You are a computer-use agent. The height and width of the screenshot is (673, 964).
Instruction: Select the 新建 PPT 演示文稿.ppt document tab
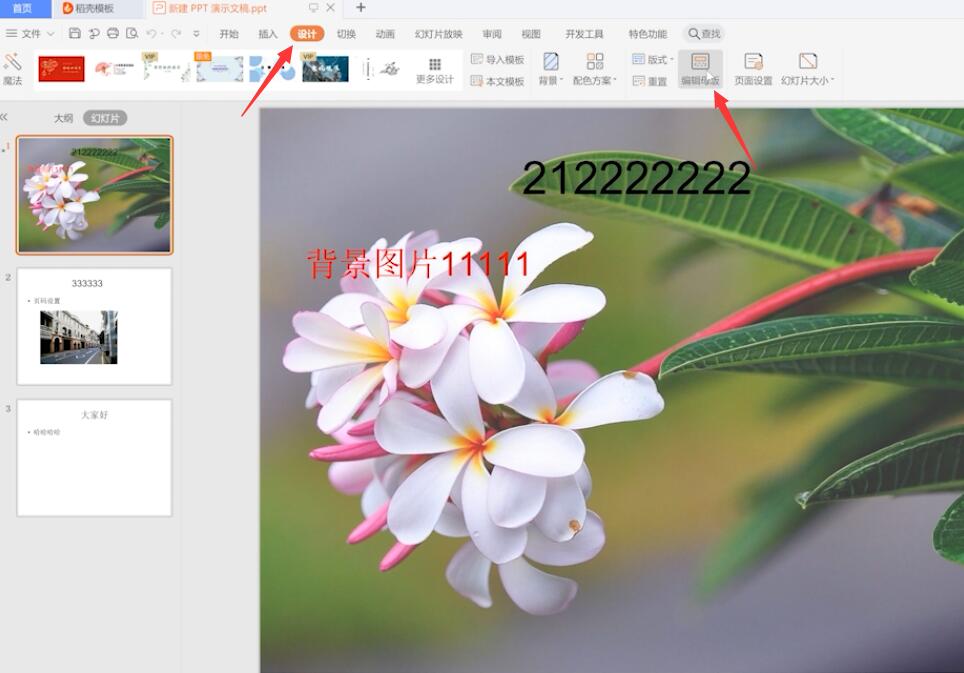pyautogui.click(x=218, y=8)
